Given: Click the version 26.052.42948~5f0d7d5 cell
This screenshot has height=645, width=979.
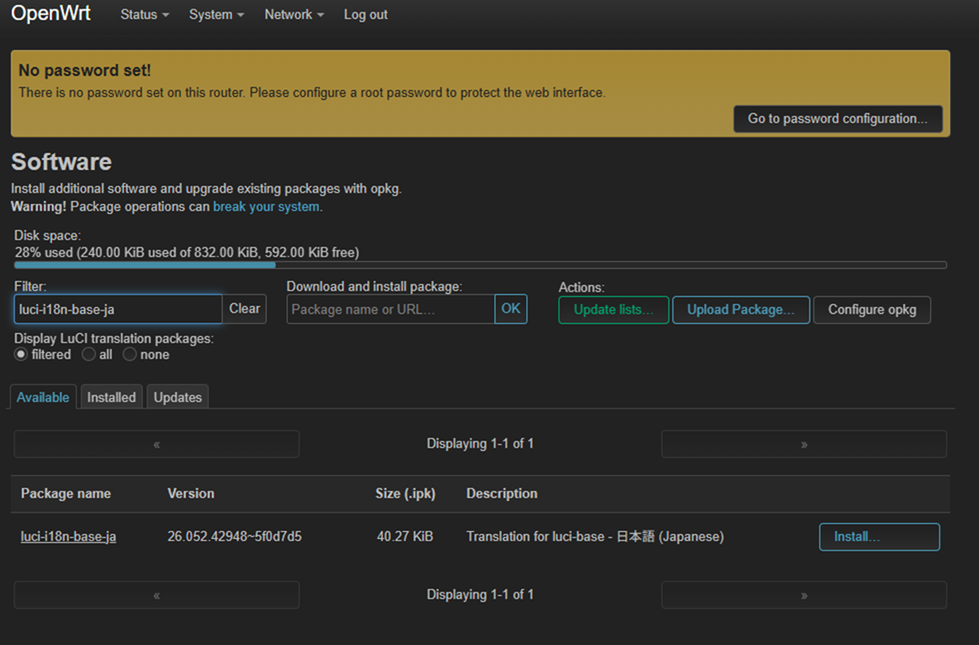Looking at the screenshot, I should [234, 536].
